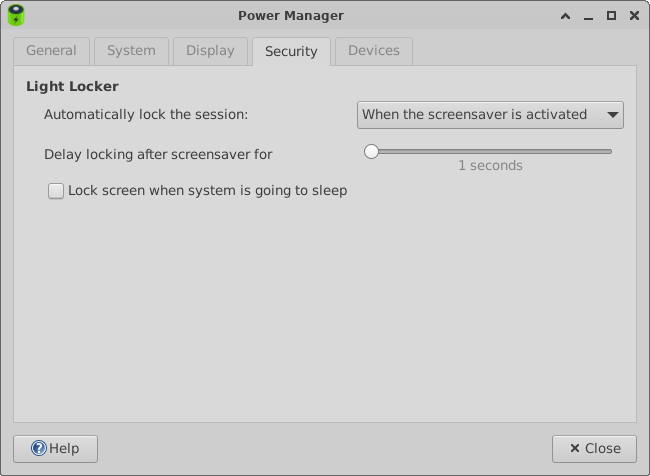Click the Close button
650x476 pixels.
click(594, 449)
